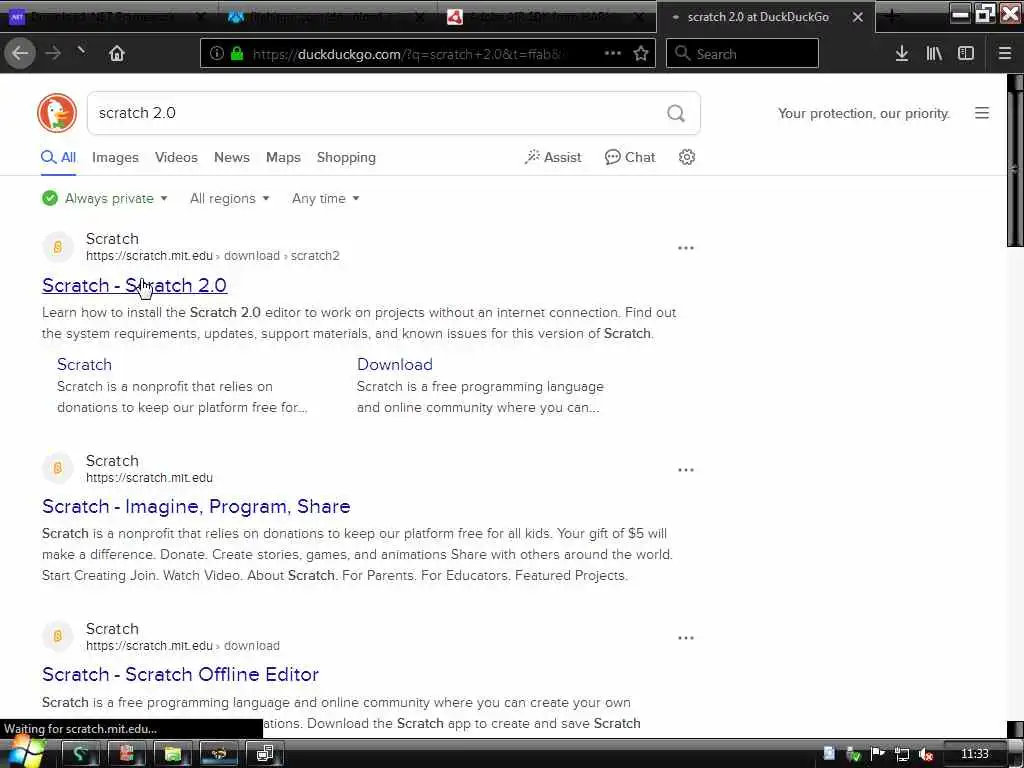Open the Firefox hamburger menu
The height and width of the screenshot is (768, 1024).
click(x=1004, y=54)
